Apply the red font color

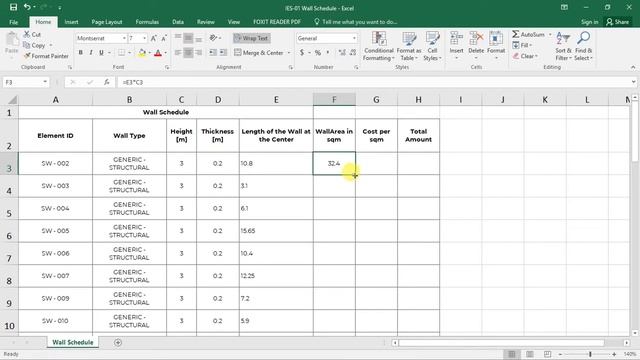point(158,53)
